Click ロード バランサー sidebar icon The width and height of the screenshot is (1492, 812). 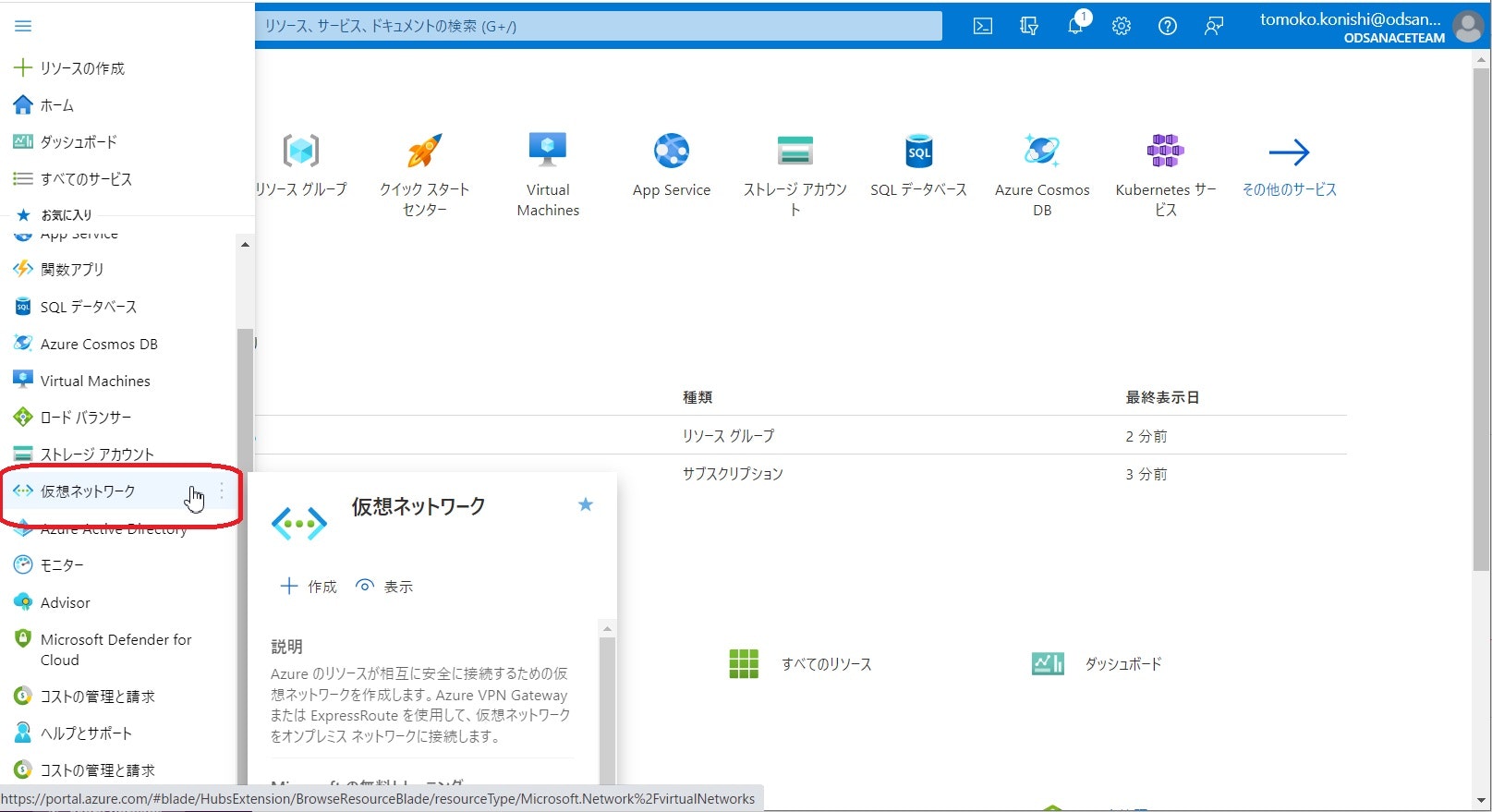[23, 418]
